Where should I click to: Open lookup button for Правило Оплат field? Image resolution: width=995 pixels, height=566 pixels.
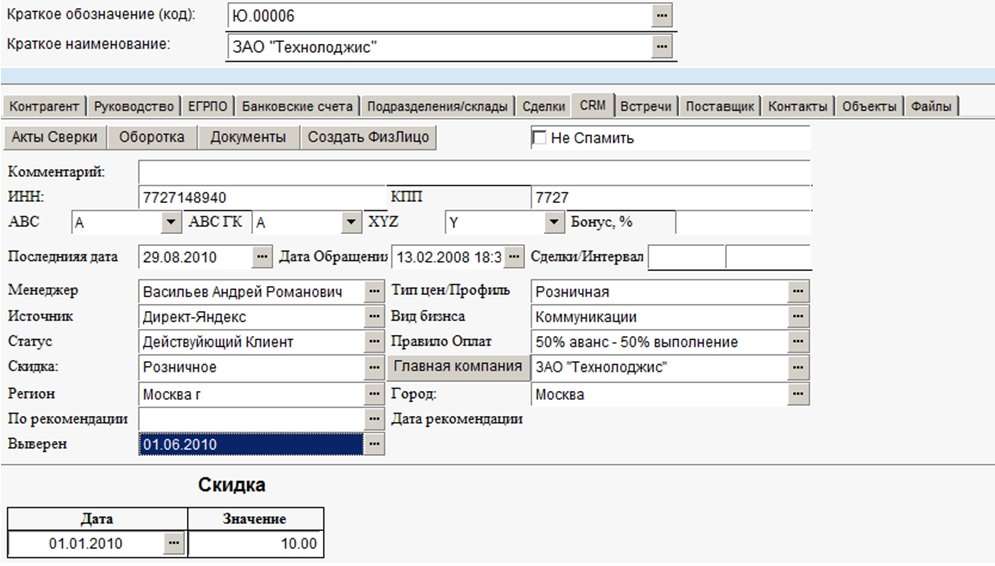tap(798, 341)
